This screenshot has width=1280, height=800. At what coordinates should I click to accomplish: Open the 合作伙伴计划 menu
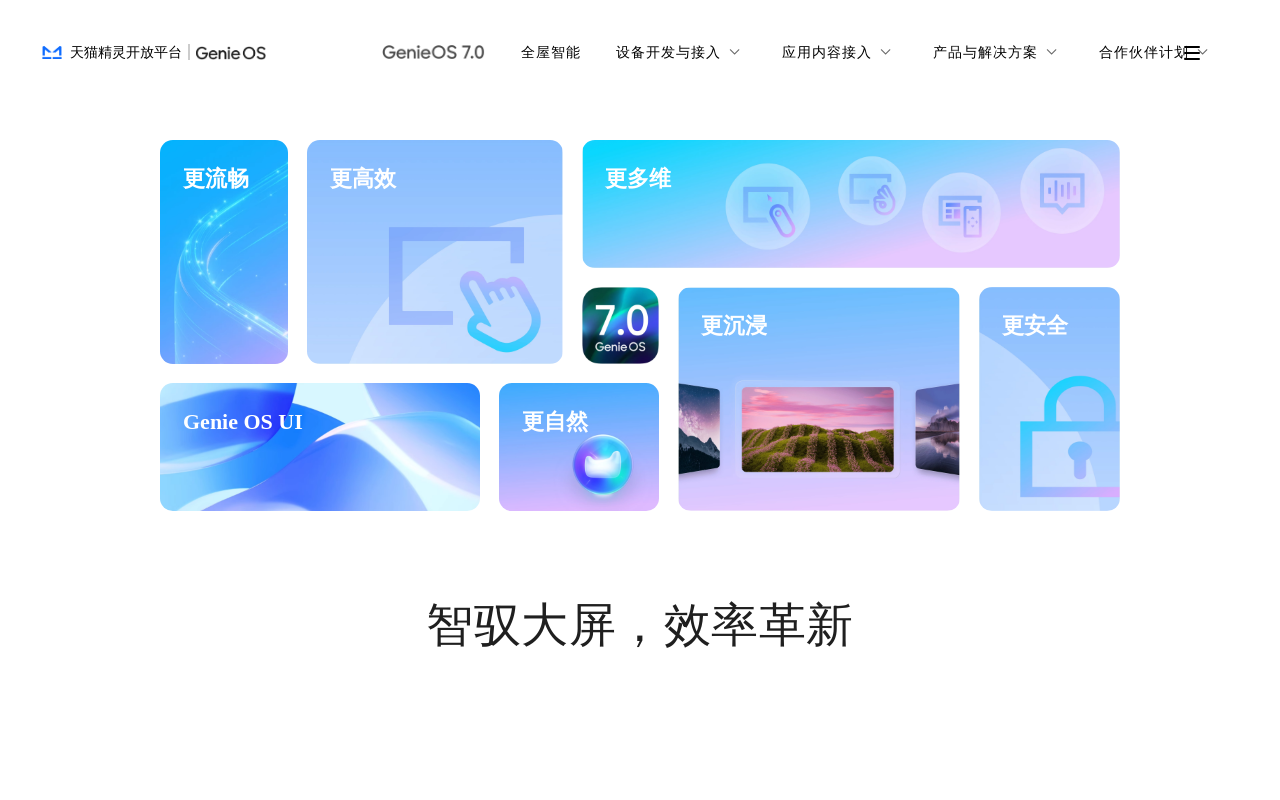1141,52
